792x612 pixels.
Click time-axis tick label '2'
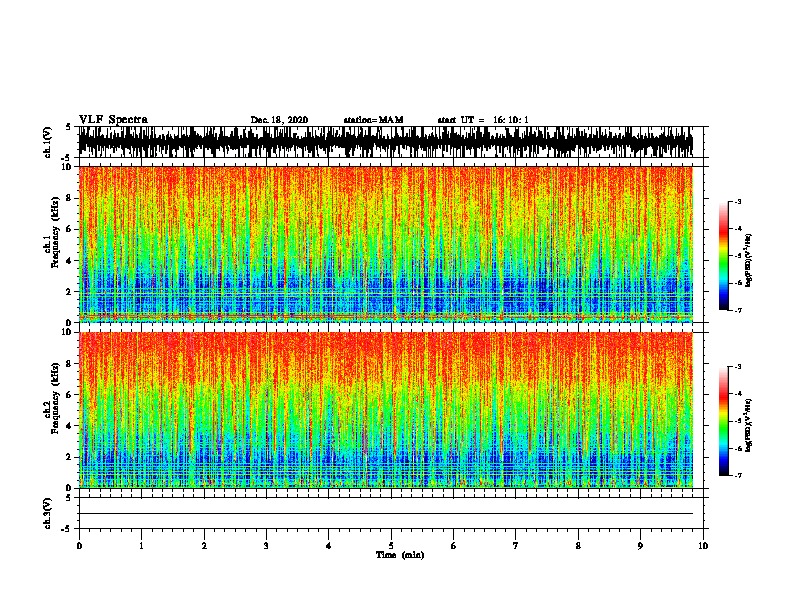[x=204, y=546]
